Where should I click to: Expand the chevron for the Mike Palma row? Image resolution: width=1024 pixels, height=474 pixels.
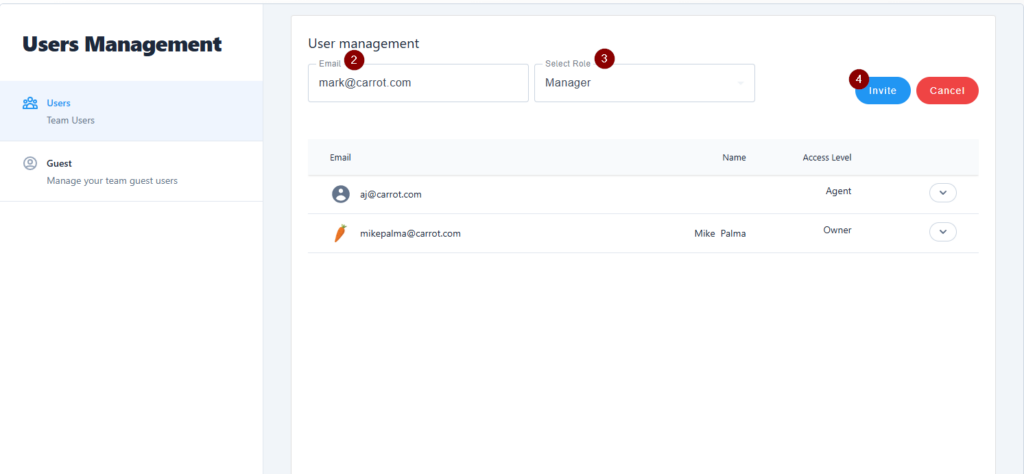tap(942, 232)
